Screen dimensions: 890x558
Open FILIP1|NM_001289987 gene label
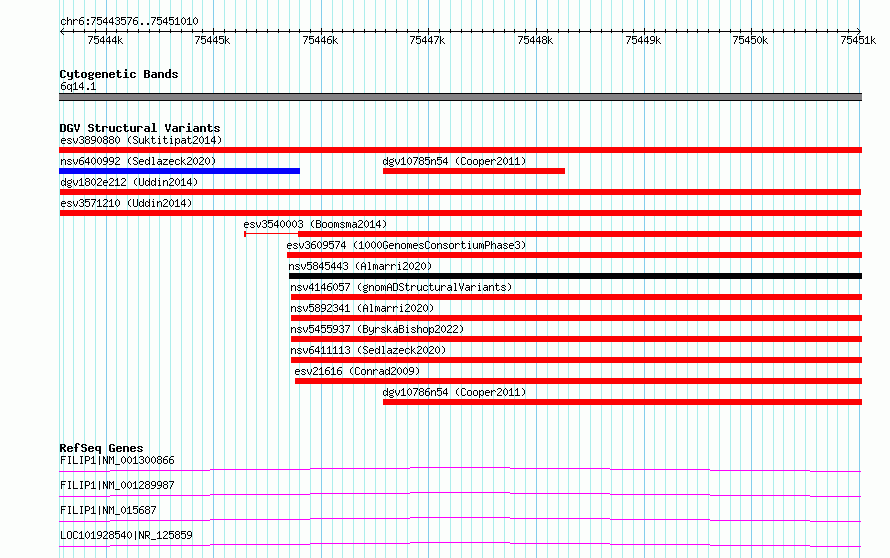click(117, 485)
